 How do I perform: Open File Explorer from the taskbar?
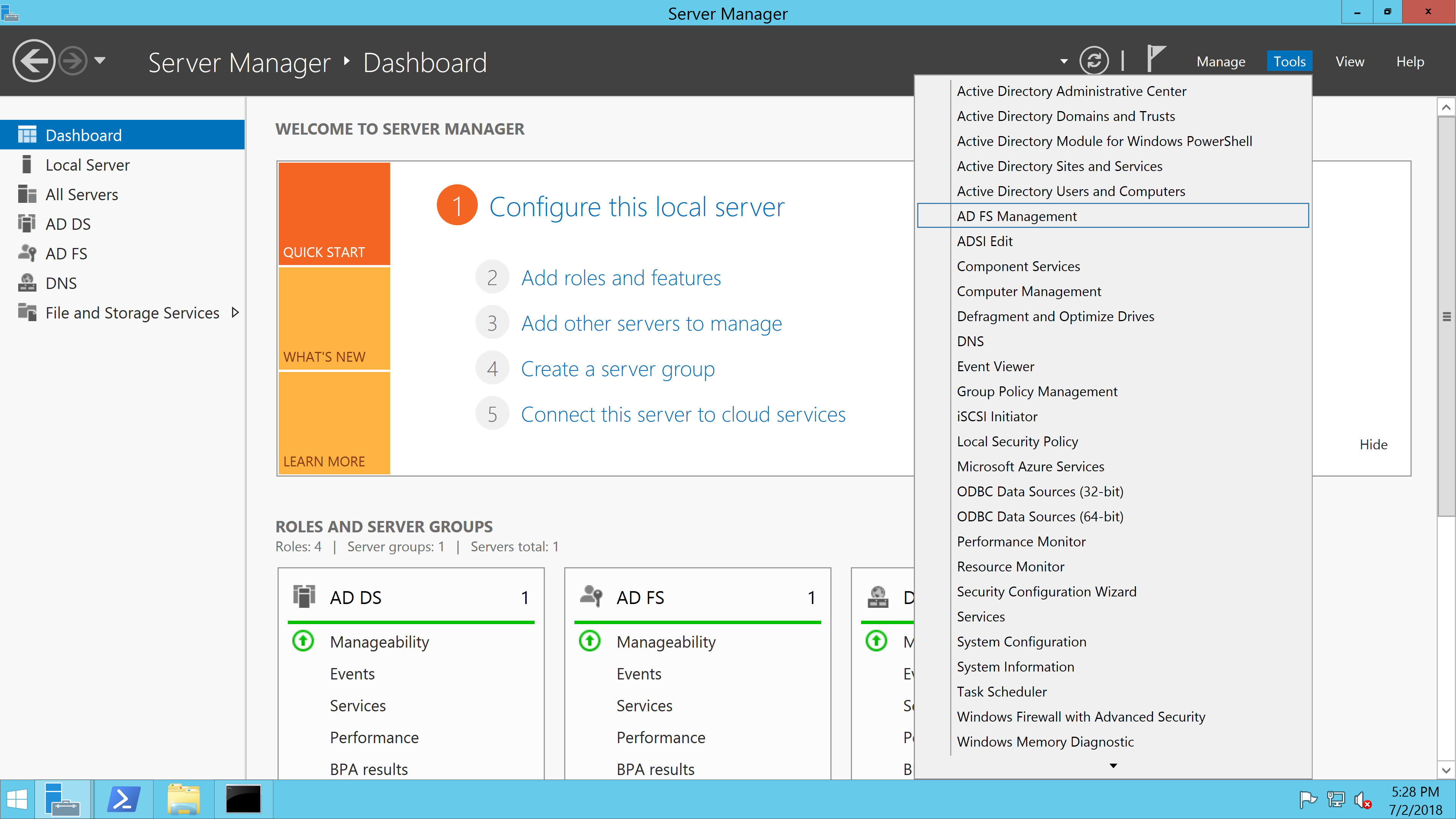(x=183, y=800)
